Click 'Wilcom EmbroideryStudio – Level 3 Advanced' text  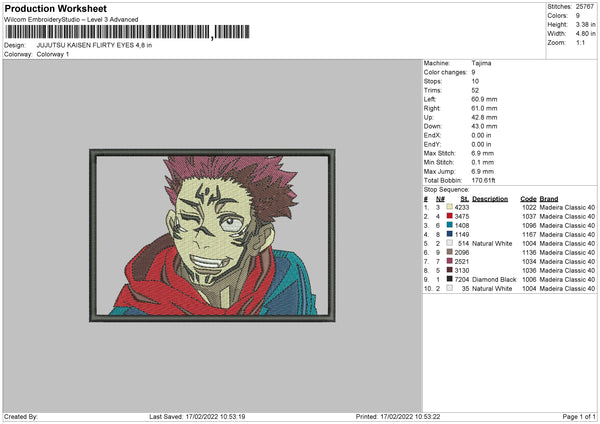tap(71, 20)
